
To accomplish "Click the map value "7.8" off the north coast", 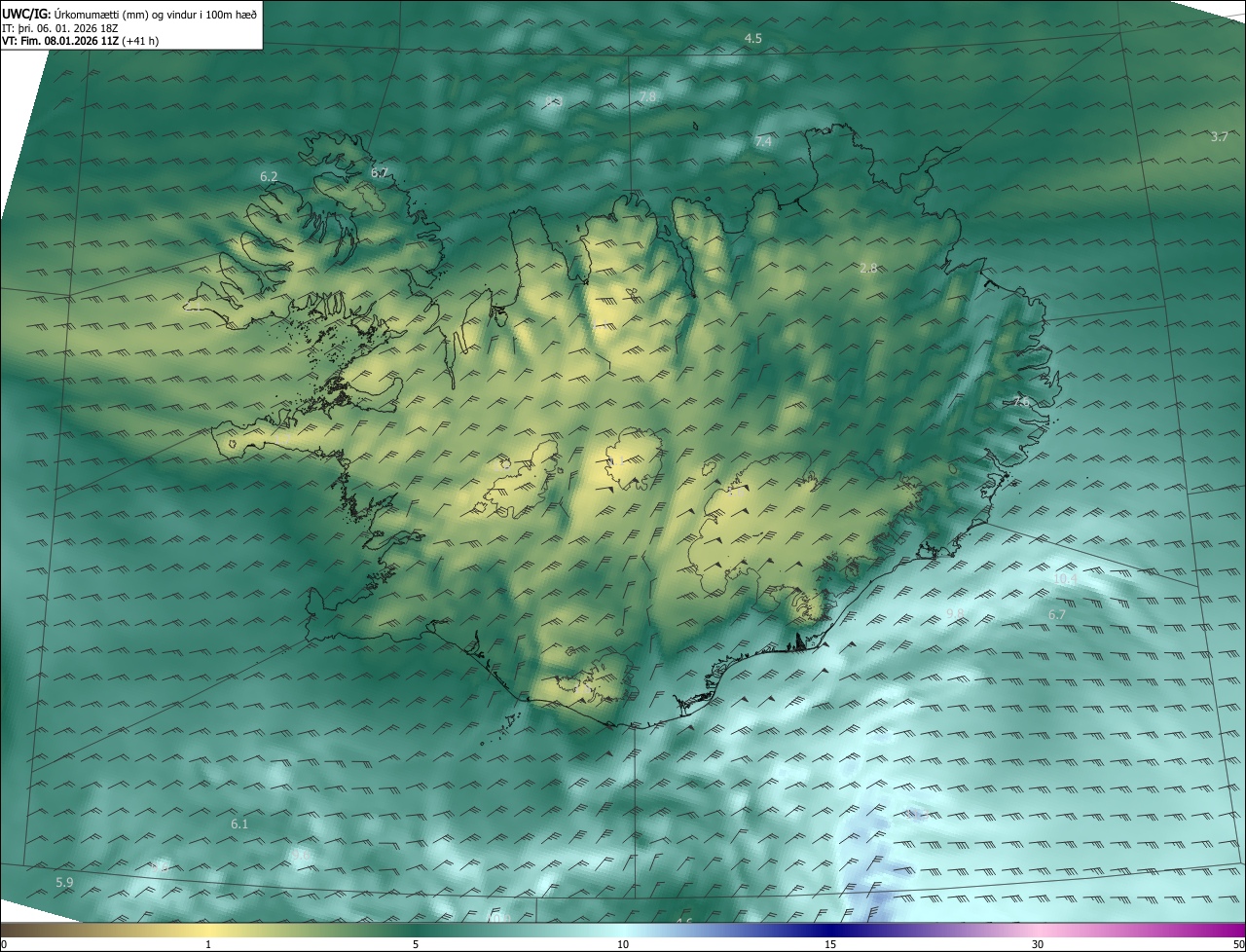I will [647, 96].
